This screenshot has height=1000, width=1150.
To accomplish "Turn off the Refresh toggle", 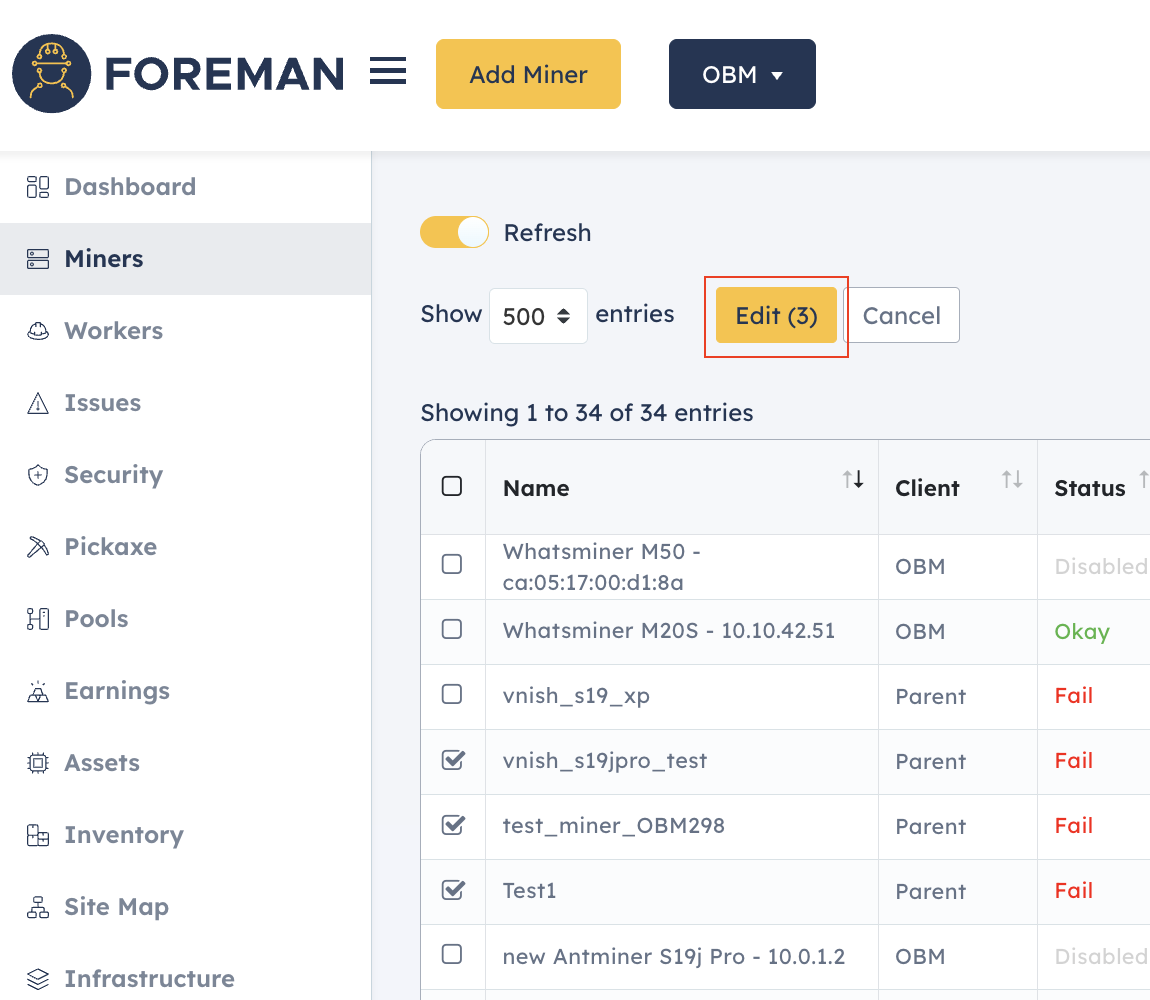I will [454, 232].
